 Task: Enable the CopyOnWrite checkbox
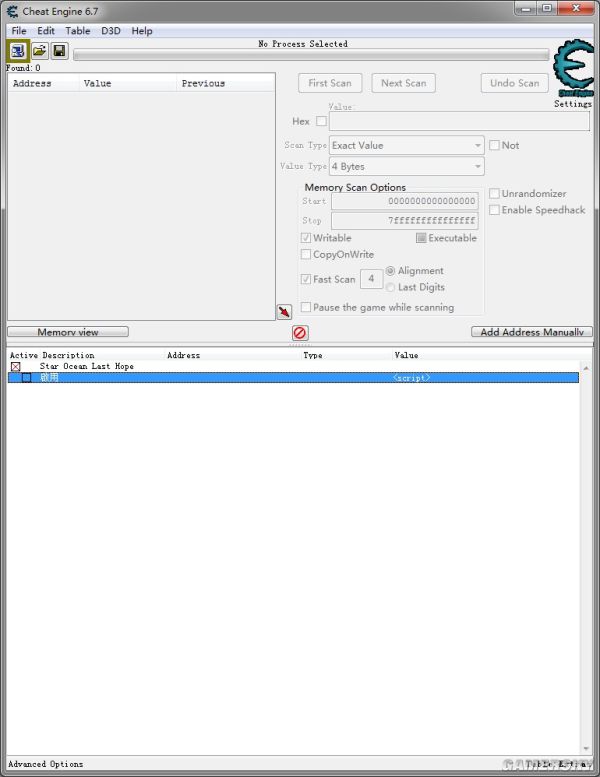(x=306, y=254)
